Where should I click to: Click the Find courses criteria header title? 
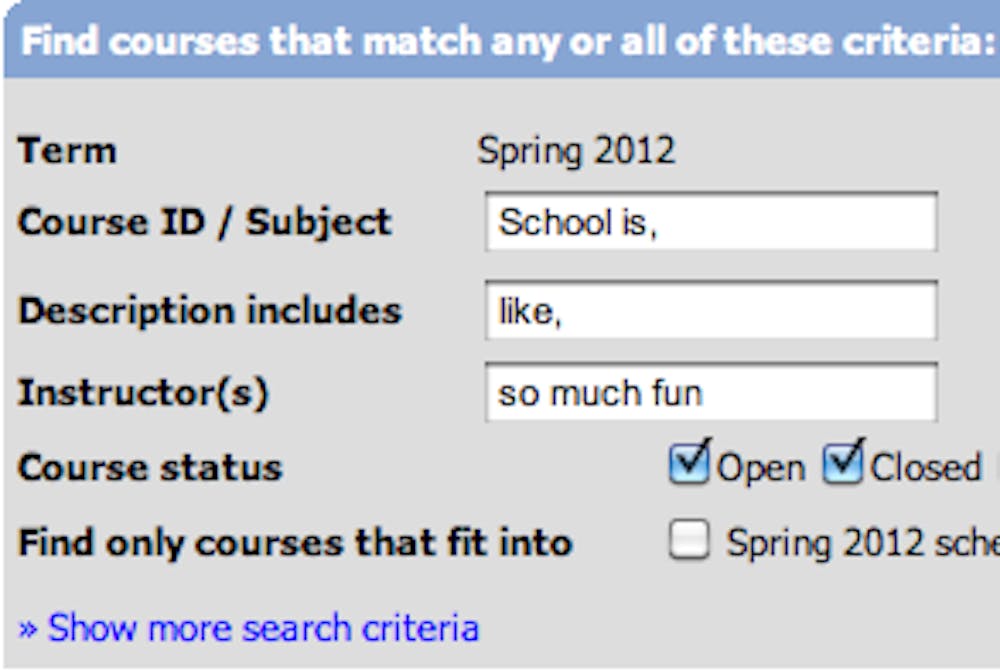point(507,42)
